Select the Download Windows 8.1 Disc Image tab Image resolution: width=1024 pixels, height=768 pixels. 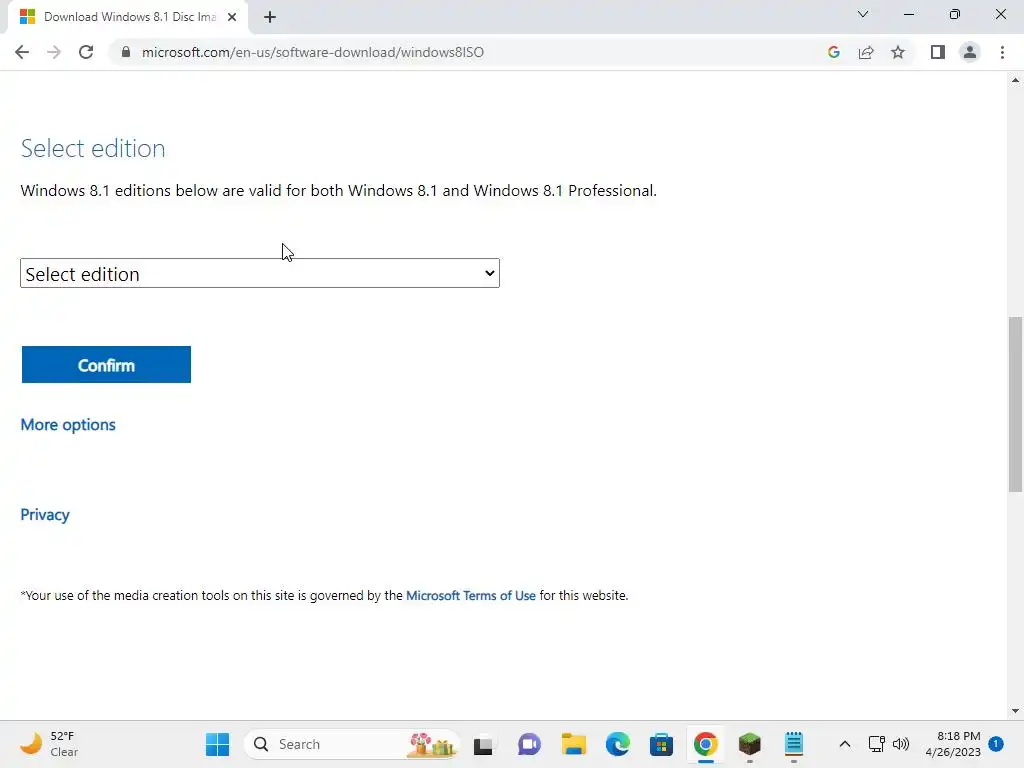(129, 17)
